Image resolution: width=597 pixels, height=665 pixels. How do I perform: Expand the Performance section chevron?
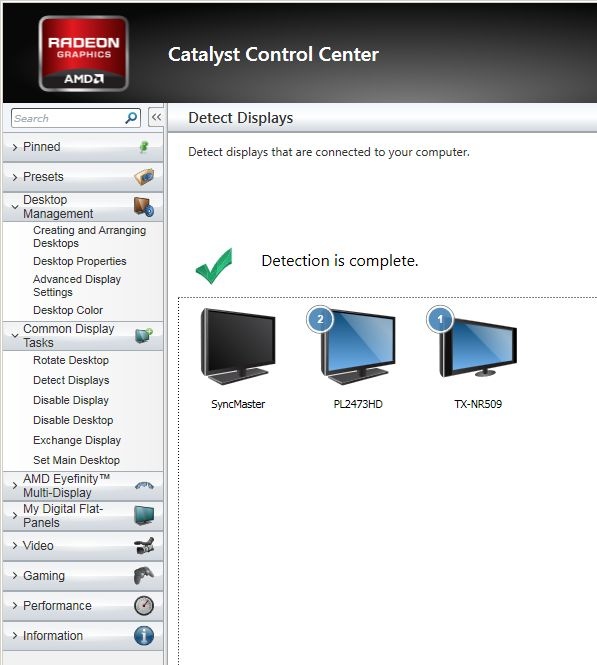[x=15, y=606]
